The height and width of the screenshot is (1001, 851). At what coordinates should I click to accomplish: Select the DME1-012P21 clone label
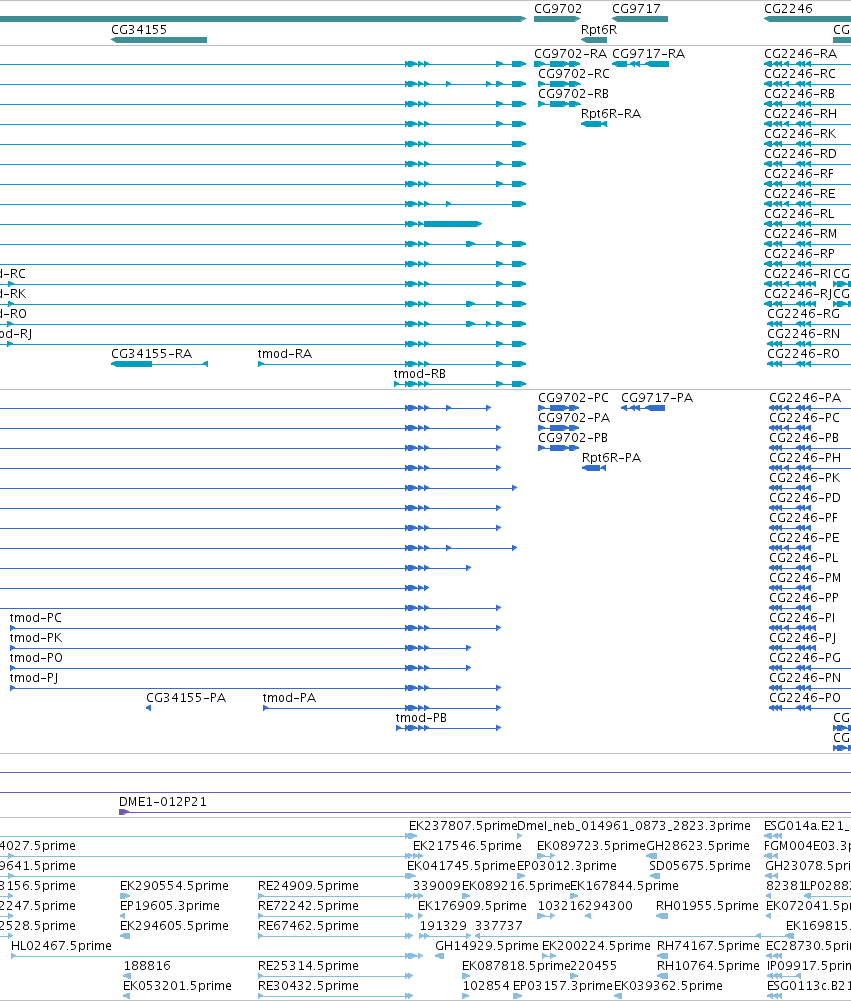[163, 802]
